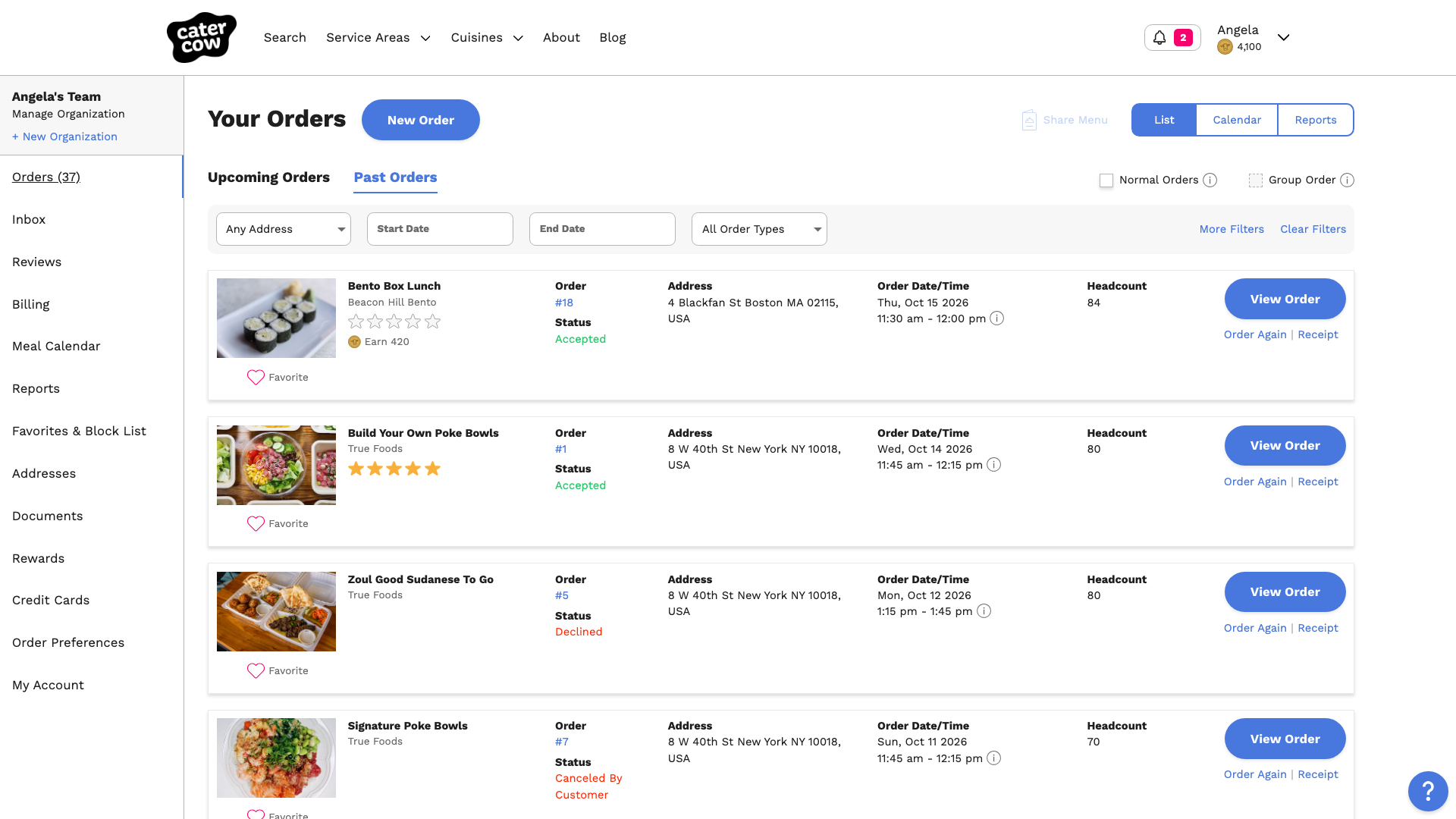
Task: Open Blog in the top navigation
Action: coord(613,38)
